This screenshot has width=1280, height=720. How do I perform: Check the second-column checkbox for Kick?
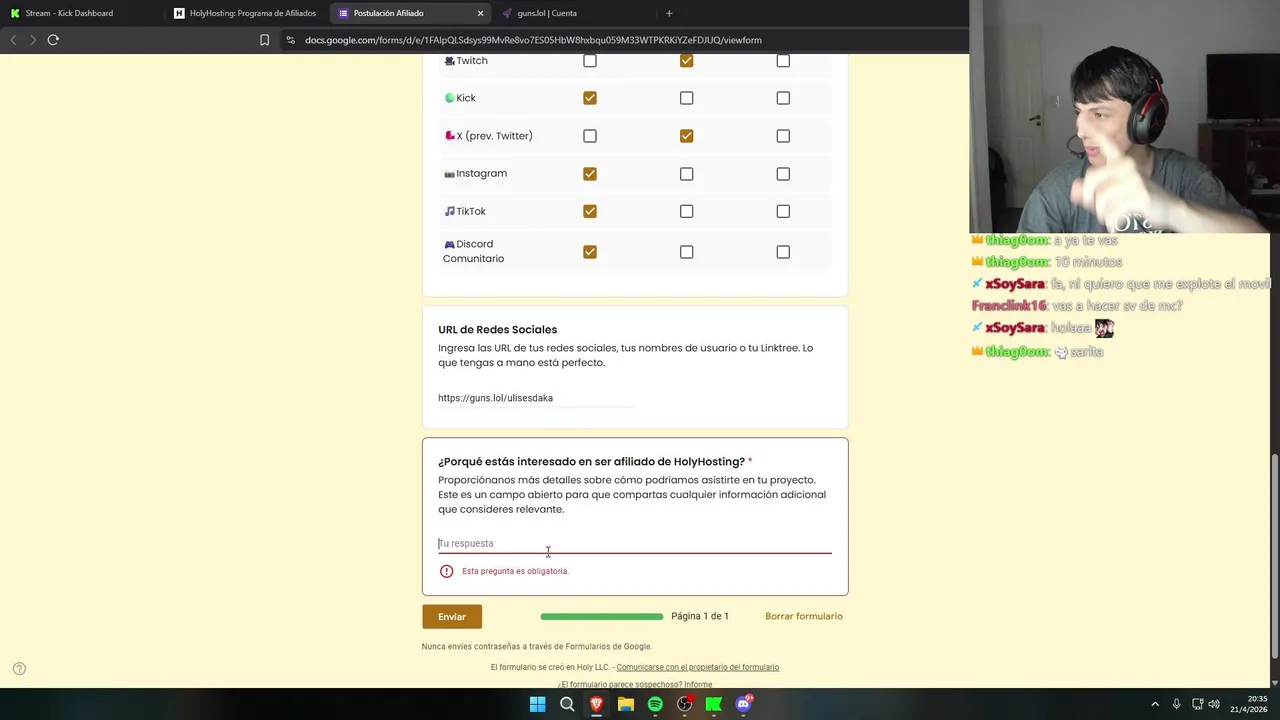click(686, 98)
